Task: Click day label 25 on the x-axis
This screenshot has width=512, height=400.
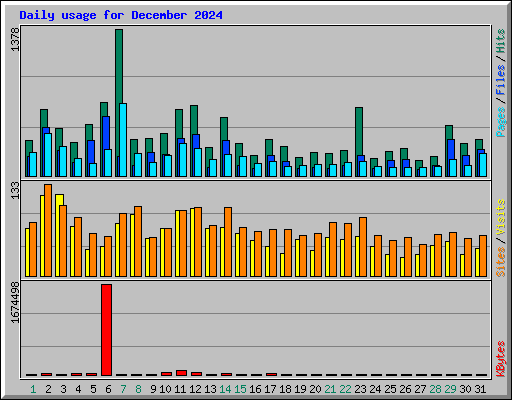Action: pos(390,389)
